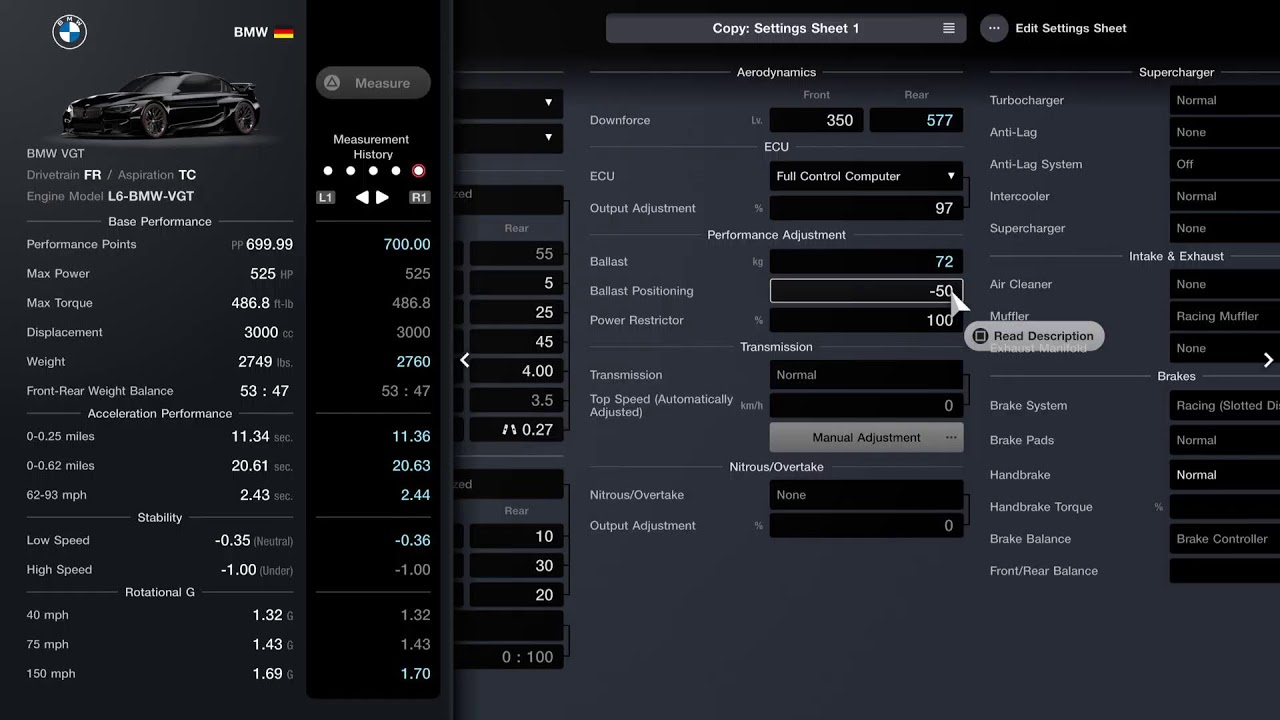Edit Ballast value 72
Screen dimensions: 1280x720
tap(866, 261)
